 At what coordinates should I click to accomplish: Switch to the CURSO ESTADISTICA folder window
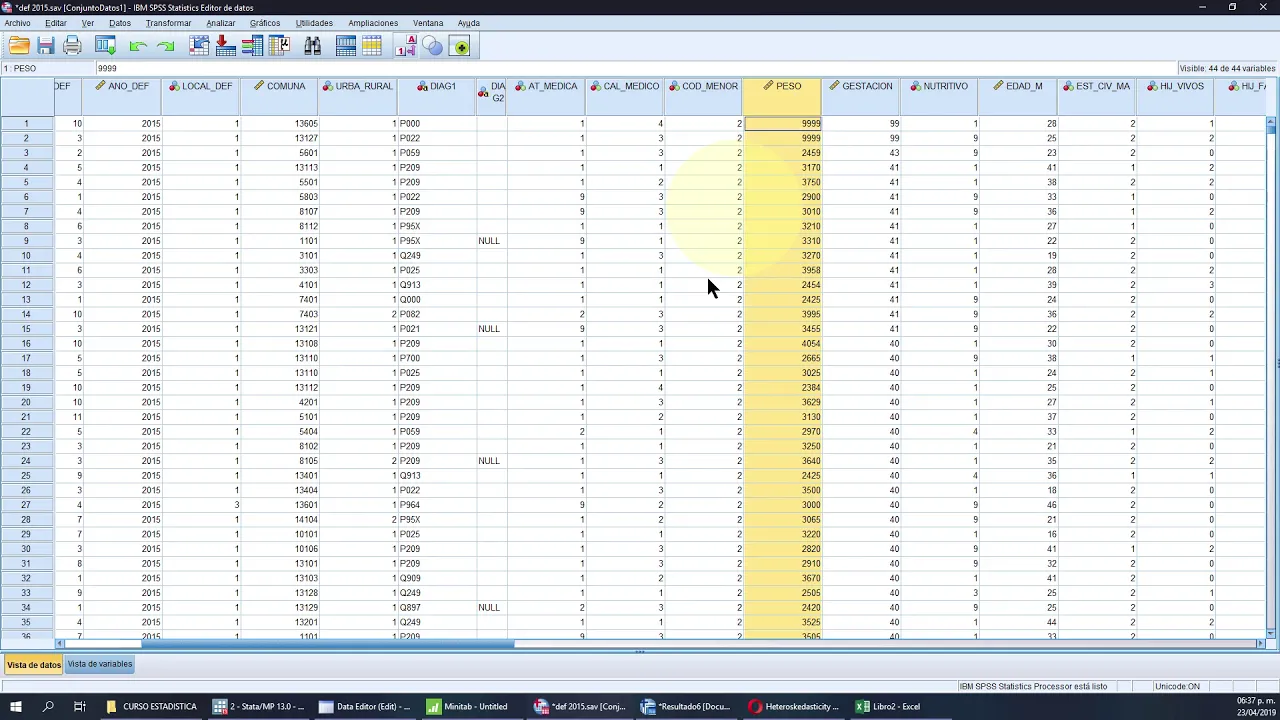(151, 706)
